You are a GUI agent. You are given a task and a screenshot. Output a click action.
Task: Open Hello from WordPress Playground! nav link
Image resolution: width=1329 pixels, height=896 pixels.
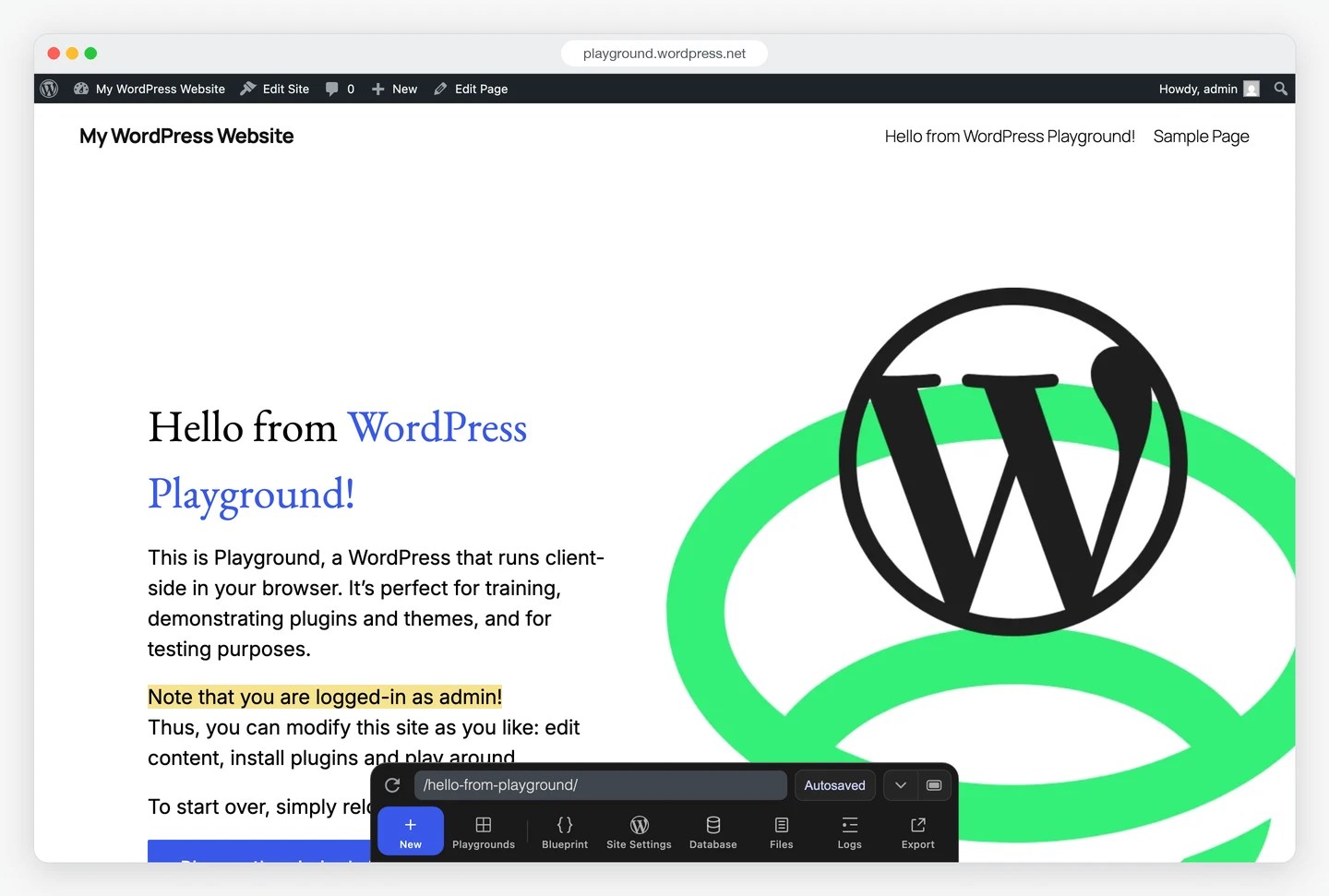click(1010, 137)
